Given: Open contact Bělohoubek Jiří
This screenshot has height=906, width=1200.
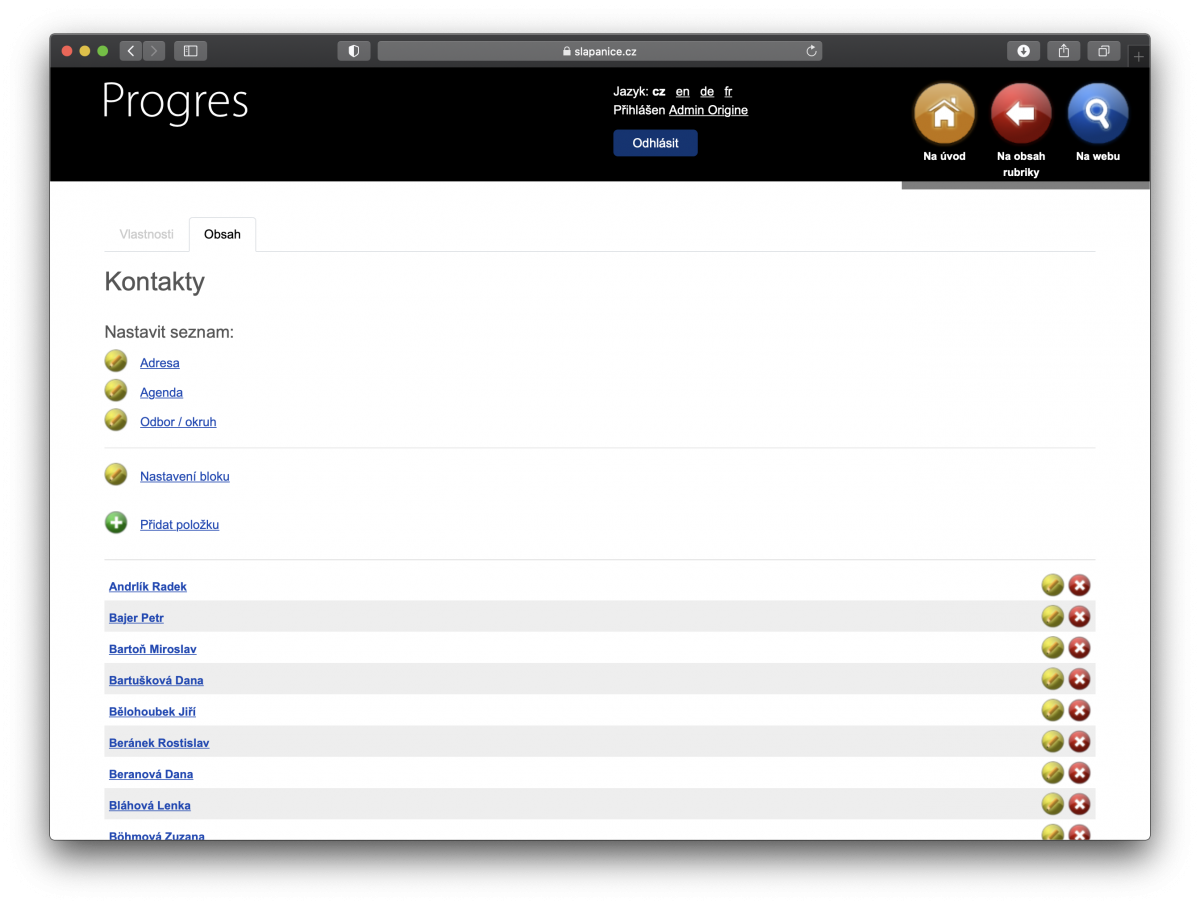Looking at the screenshot, I should (152, 711).
